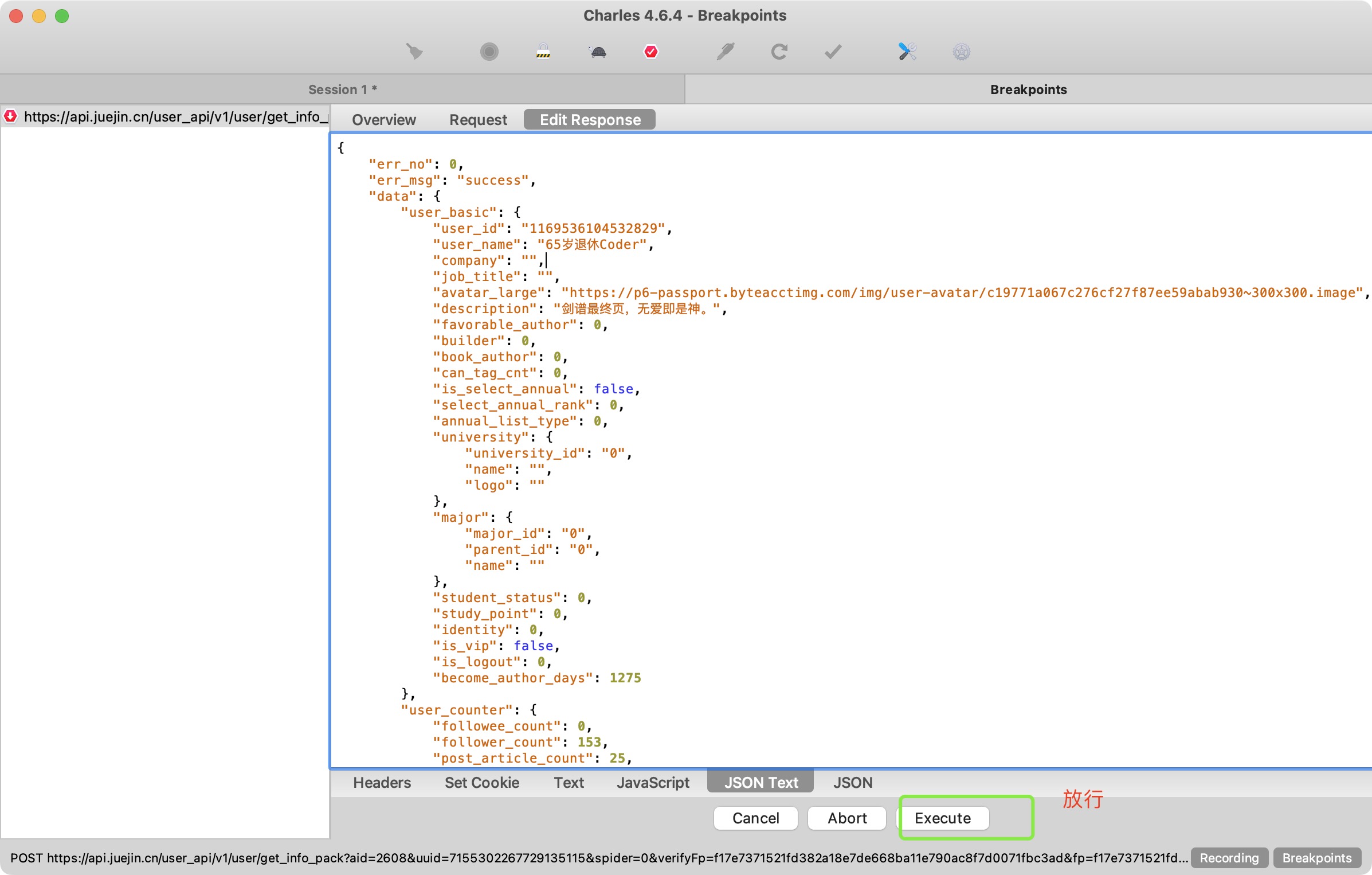Click the Recording status button
This screenshot has width=1372, height=875.
pos(1229,858)
